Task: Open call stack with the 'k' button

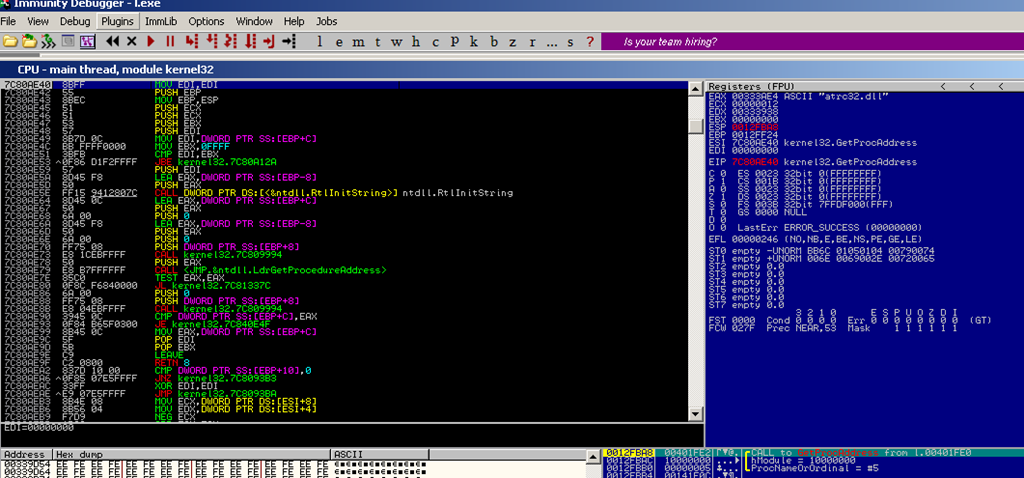Action: pyautogui.click(x=474, y=41)
